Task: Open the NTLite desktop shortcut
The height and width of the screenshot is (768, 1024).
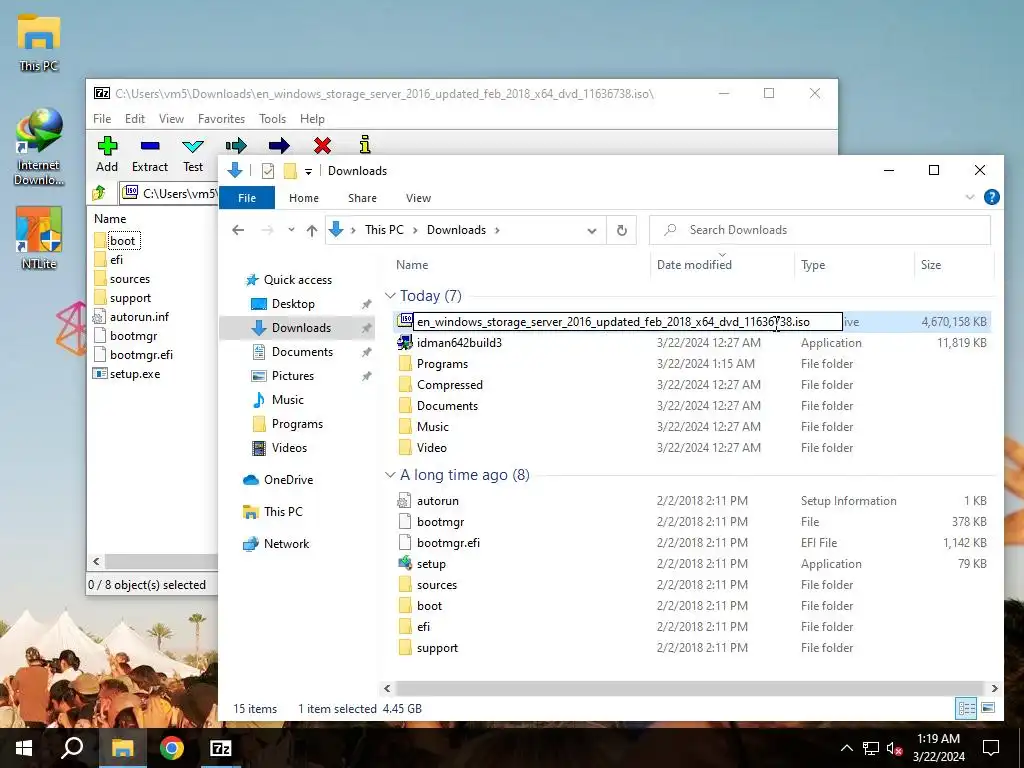Action: pos(39,238)
